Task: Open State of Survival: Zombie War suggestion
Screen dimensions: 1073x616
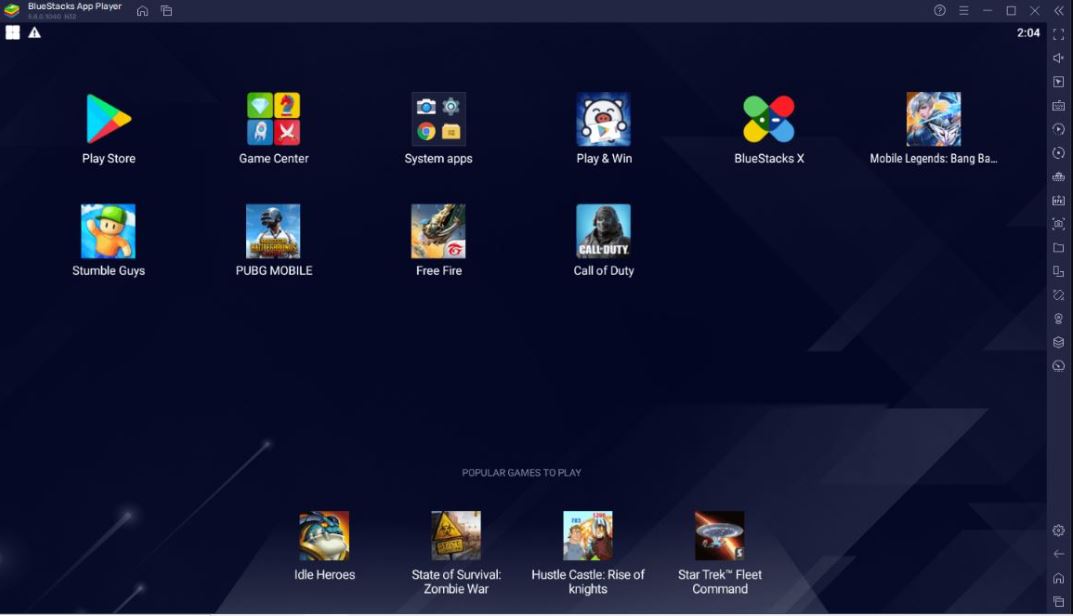Action: coord(456,537)
